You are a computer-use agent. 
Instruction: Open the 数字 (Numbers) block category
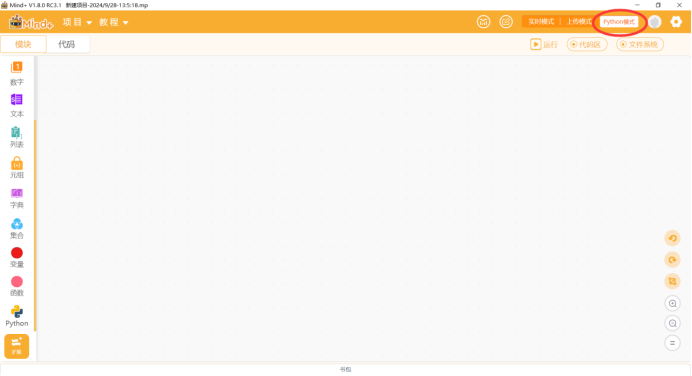[x=17, y=74]
